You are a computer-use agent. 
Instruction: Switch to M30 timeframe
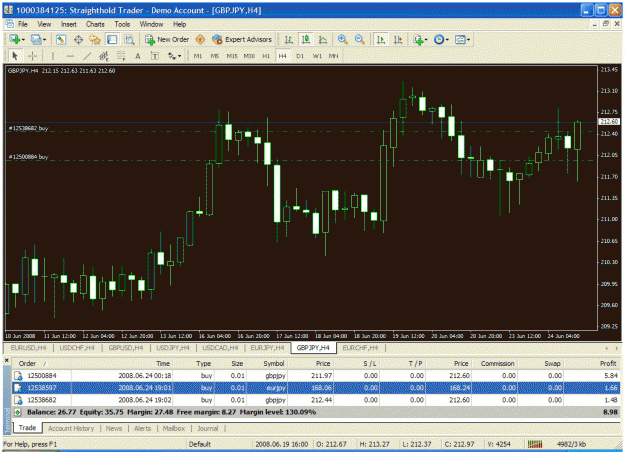249,56
